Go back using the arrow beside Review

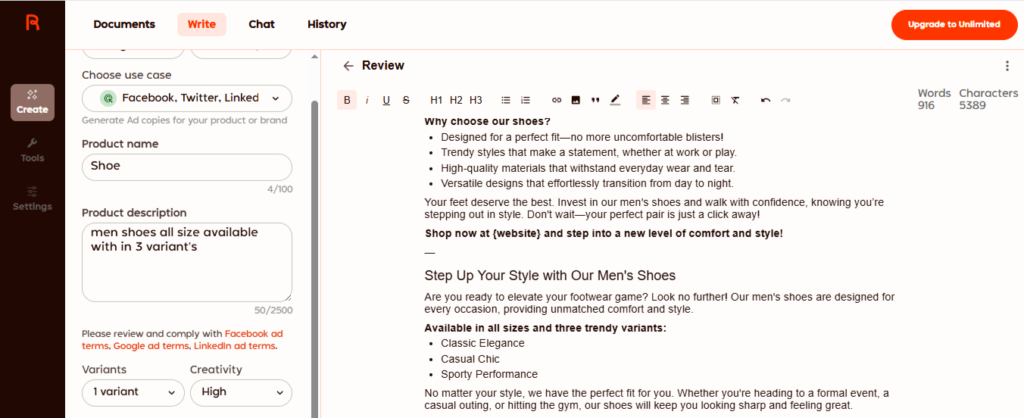(x=348, y=66)
